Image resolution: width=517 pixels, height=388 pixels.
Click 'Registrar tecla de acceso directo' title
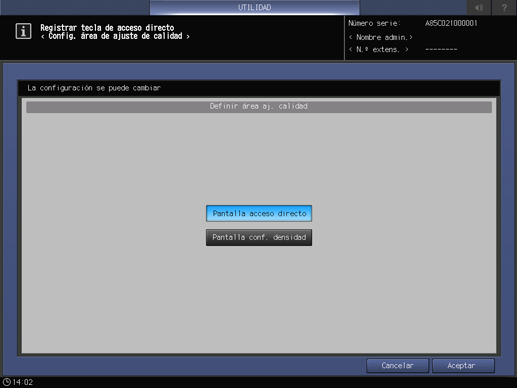click(107, 27)
